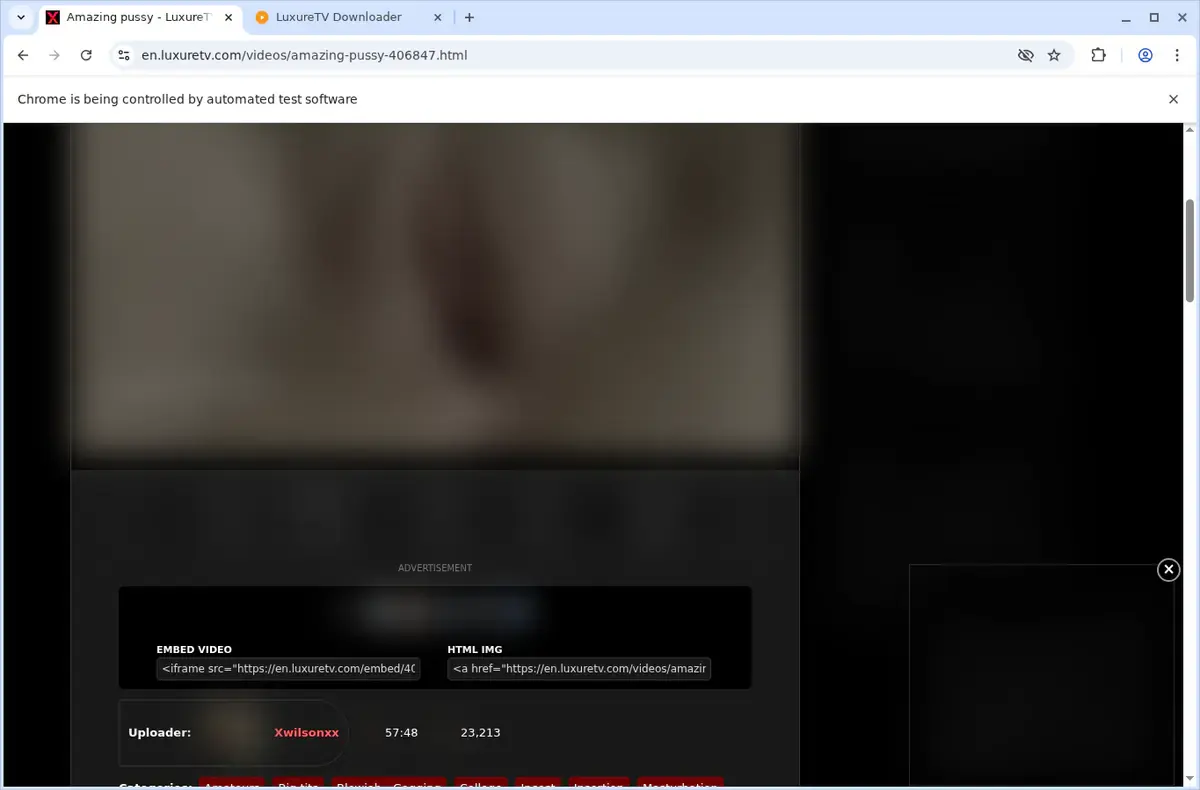Click the vertical page scrollbar thumb
This screenshot has height=790, width=1200.
[x=1190, y=250]
